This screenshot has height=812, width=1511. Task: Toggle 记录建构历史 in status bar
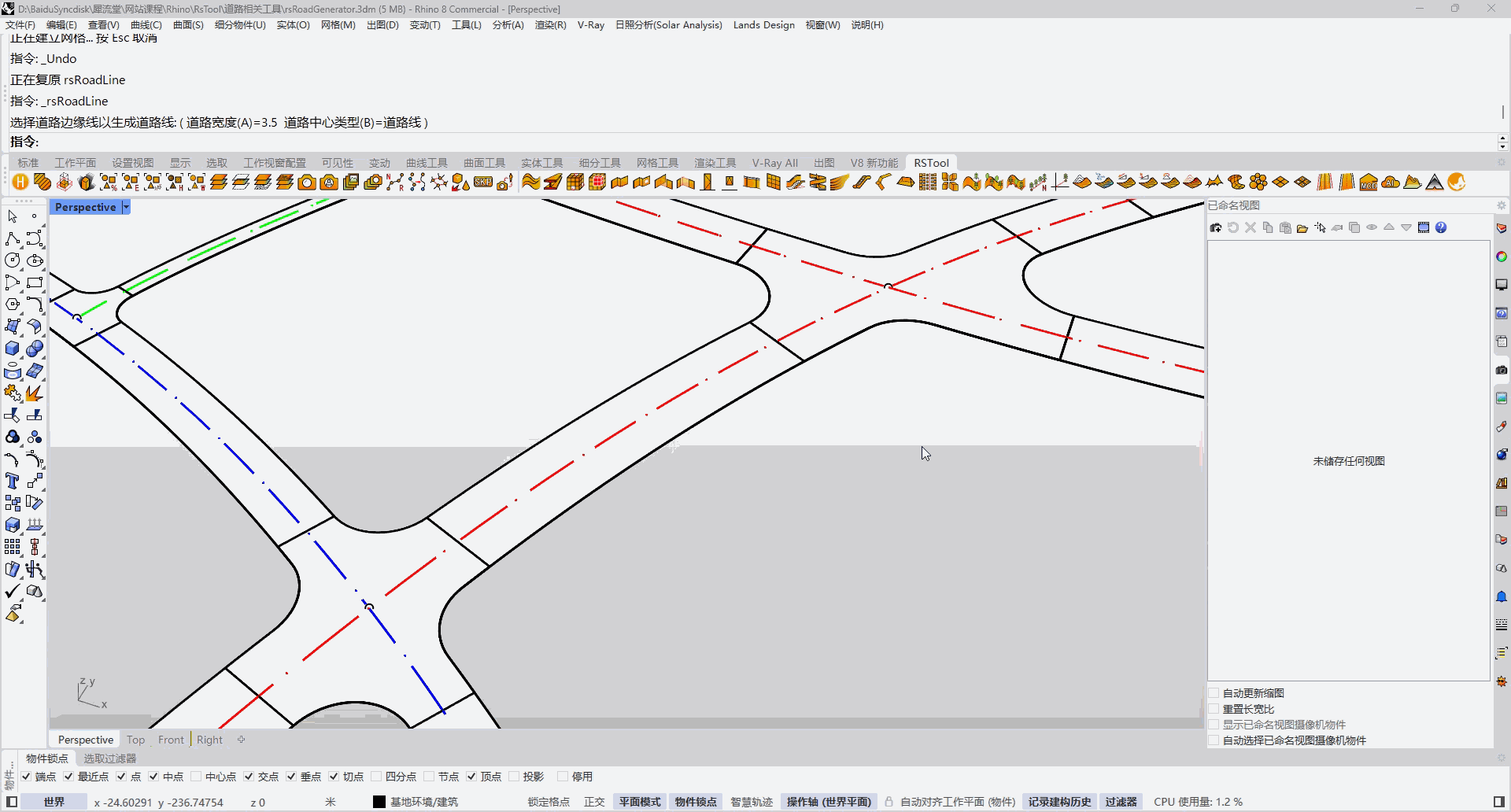click(x=1059, y=802)
